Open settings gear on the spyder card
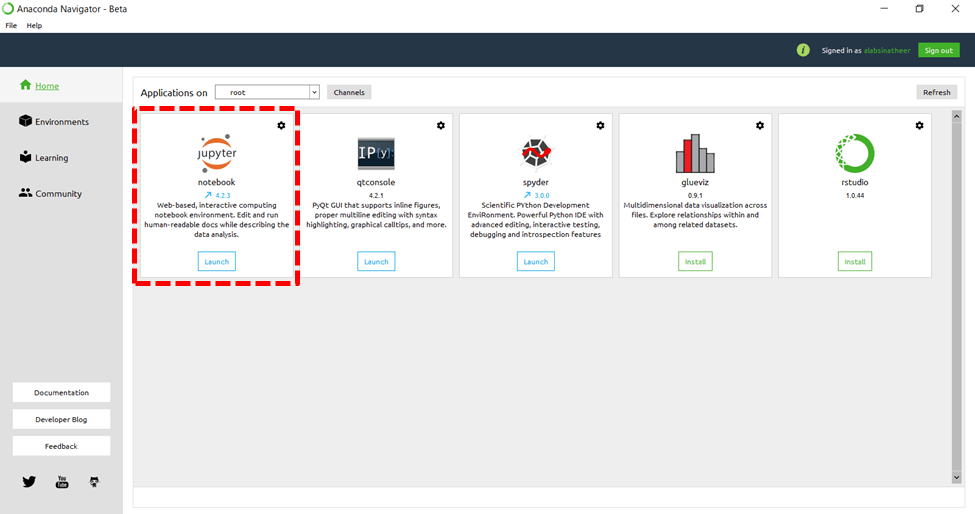This screenshot has width=975, height=514. tap(600, 126)
